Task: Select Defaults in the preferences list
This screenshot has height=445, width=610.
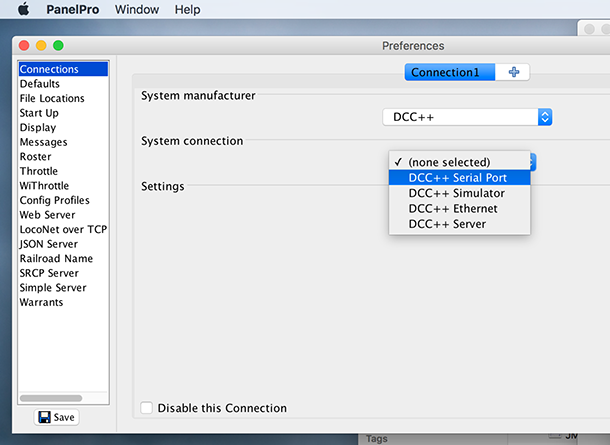Action: [x=63, y=84]
